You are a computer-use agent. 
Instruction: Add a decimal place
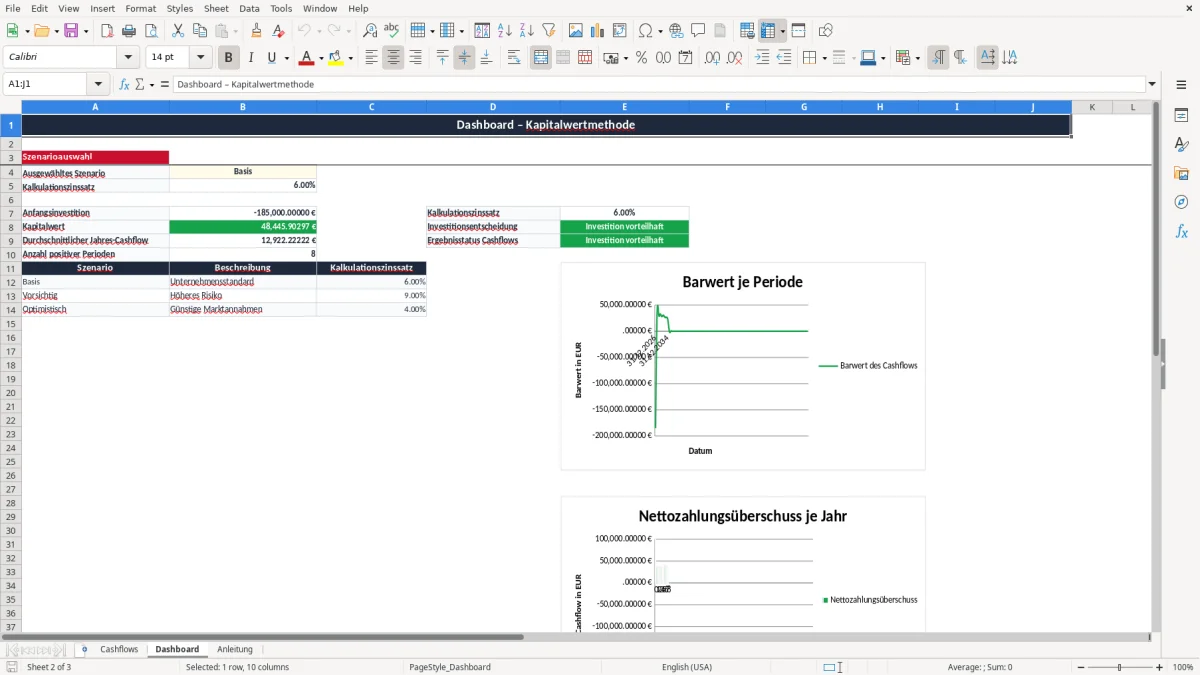(x=713, y=58)
